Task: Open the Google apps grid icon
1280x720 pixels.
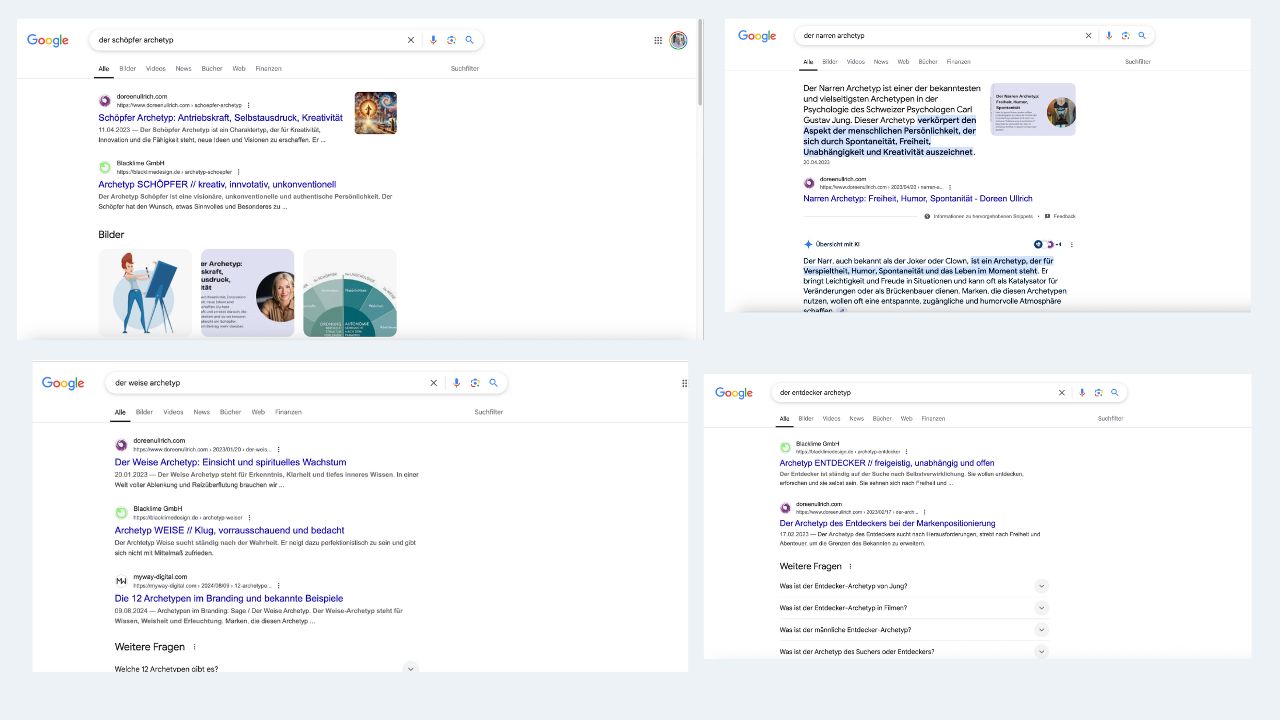Action: tap(658, 40)
